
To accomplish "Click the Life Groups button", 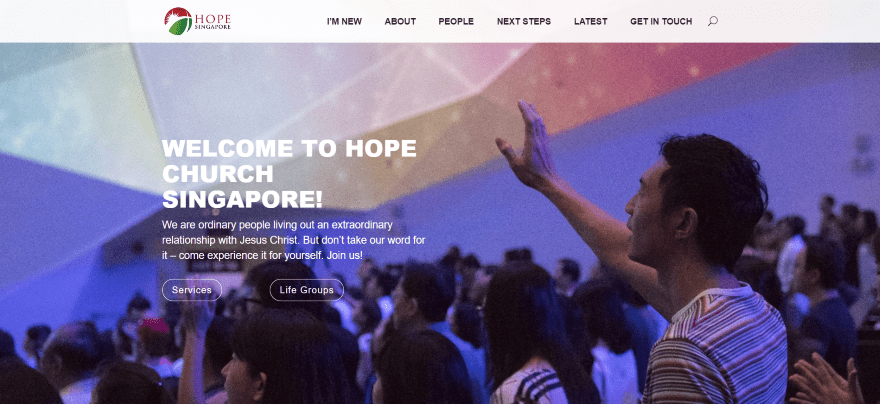I will 306,290.
